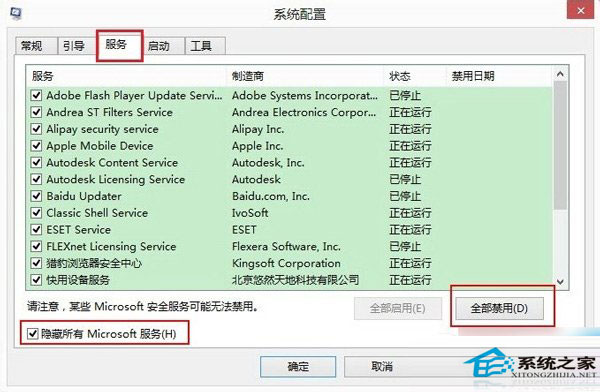
Task: Disable the Baidu Updater checkbox
Action: (36, 196)
